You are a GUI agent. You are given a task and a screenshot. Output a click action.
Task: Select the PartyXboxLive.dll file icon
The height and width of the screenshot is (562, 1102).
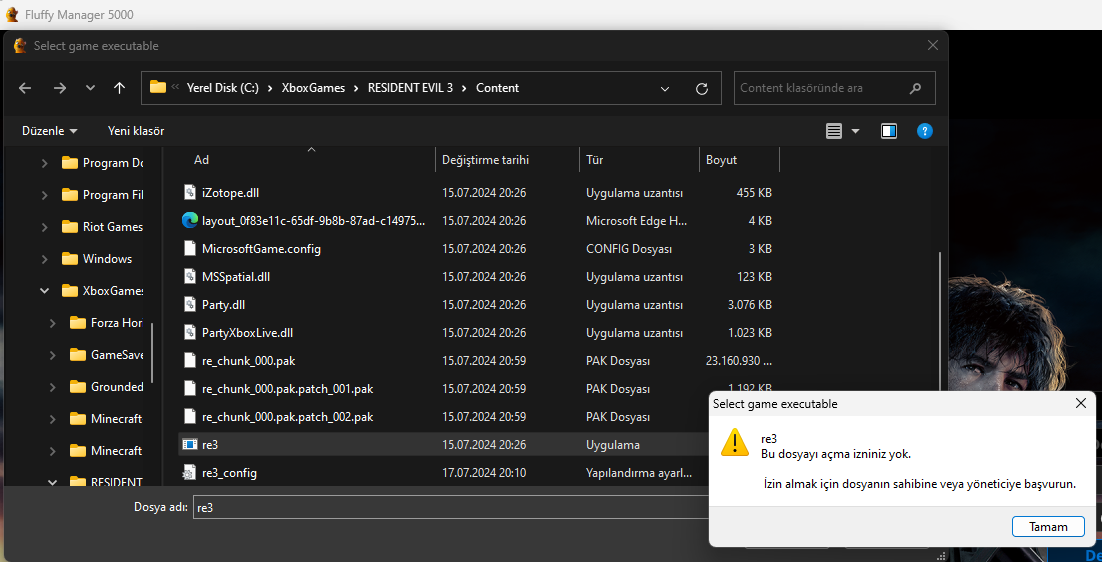[189, 332]
